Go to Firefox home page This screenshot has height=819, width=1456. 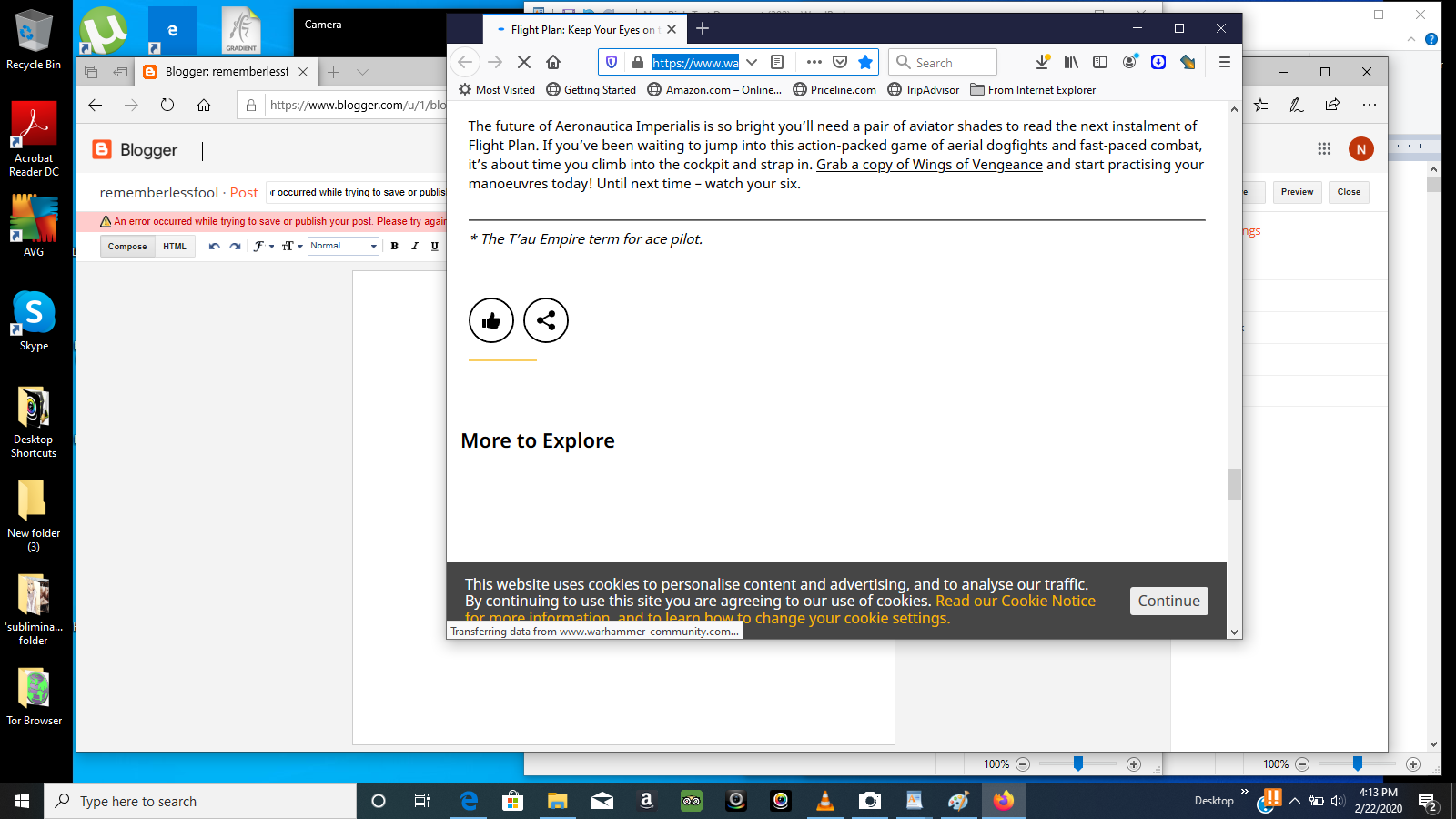[x=553, y=62]
